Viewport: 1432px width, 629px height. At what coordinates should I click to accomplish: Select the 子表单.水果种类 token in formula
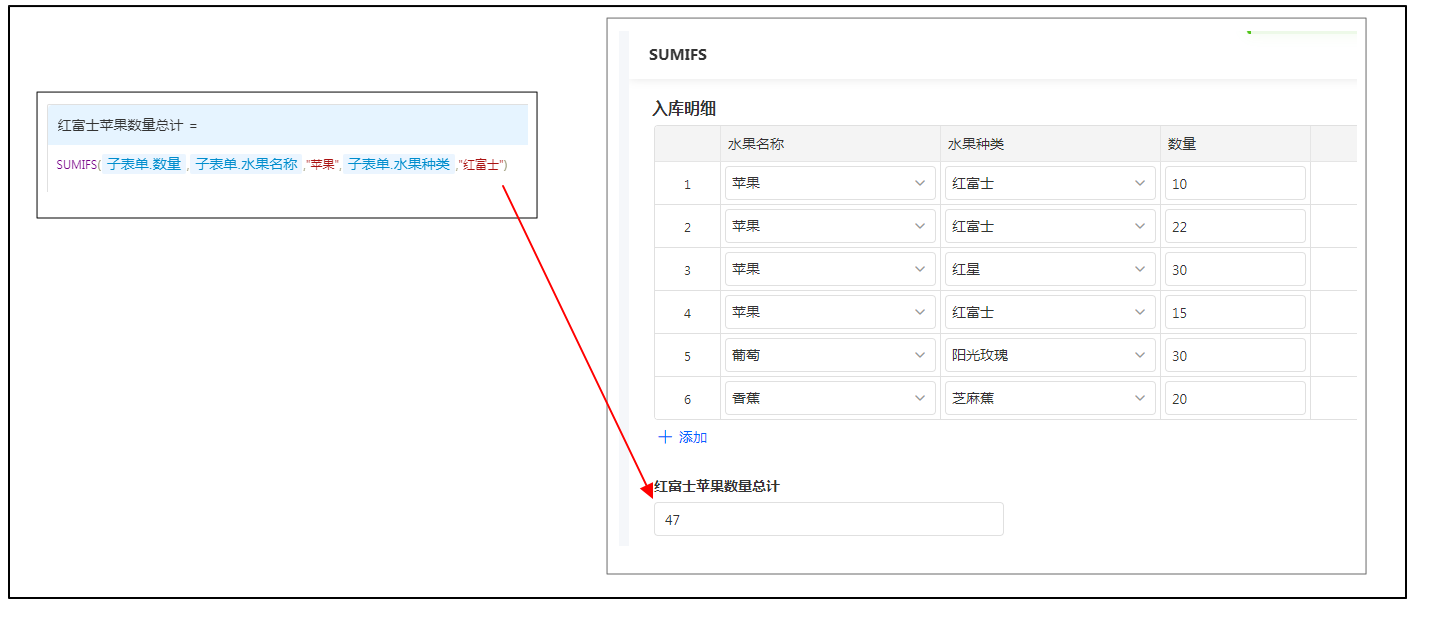pos(398,164)
